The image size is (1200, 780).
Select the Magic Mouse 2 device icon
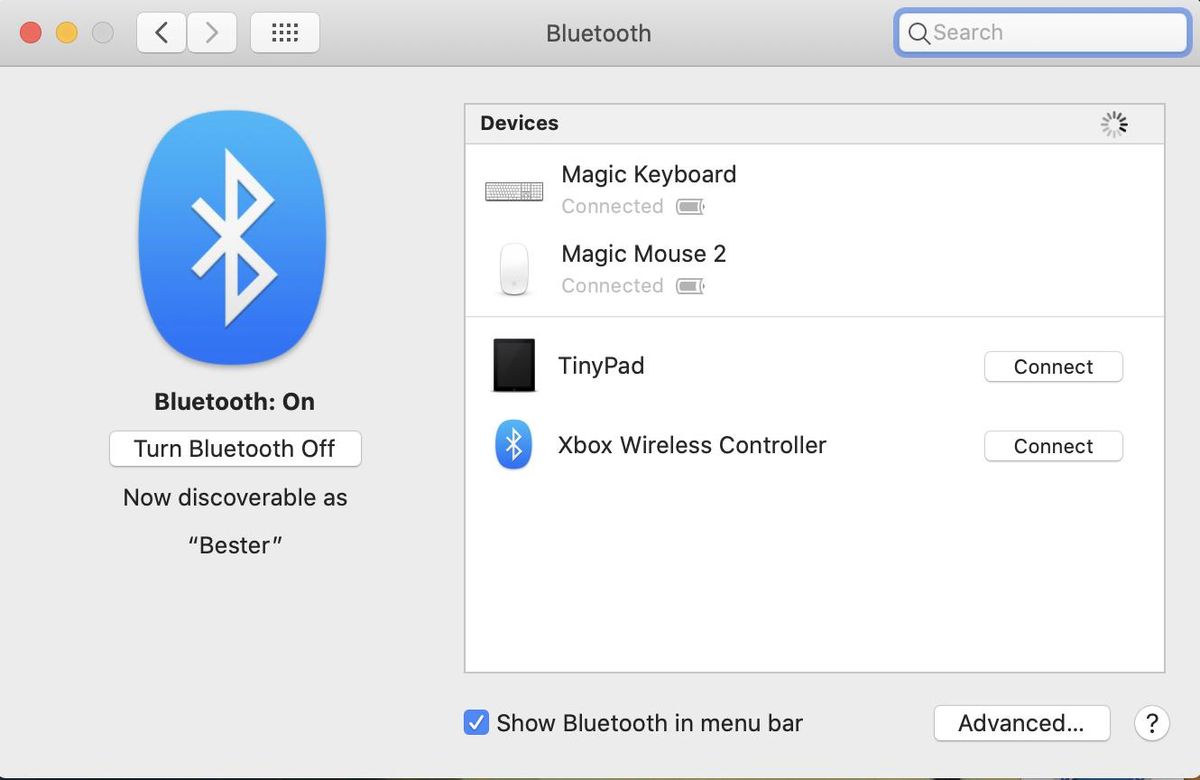[x=514, y=269]
